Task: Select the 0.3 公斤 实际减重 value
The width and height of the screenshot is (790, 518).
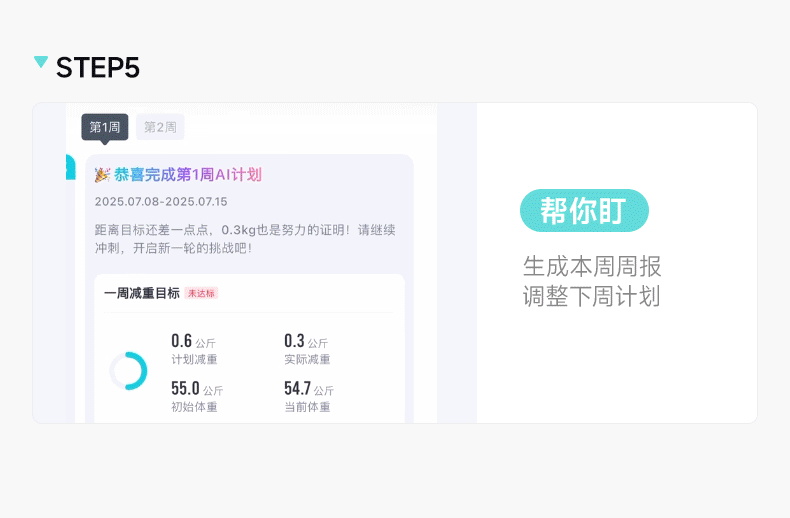Action: [305, 341]
